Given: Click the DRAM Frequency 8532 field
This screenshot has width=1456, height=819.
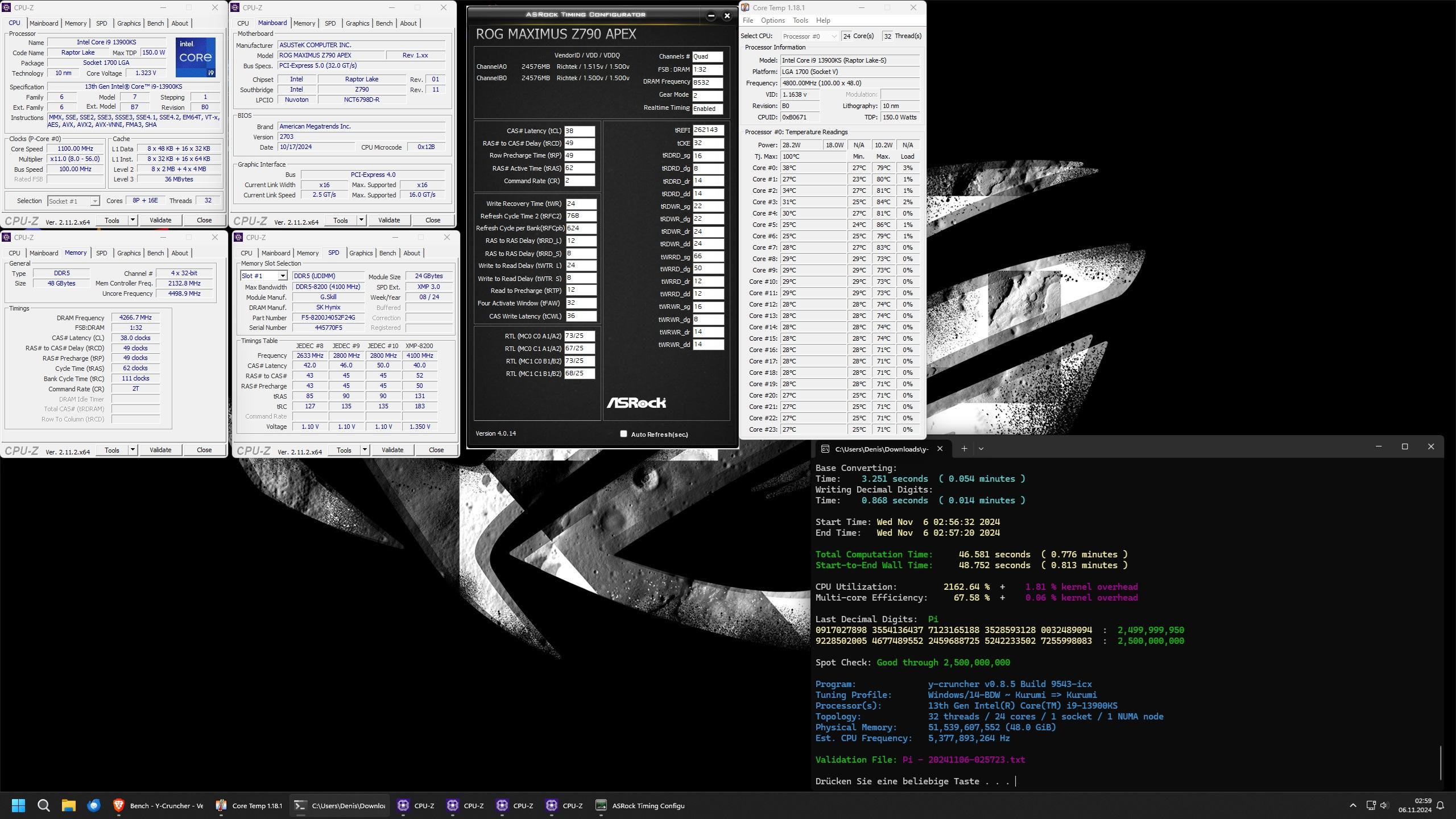Looking at the screenshot, I should click(x=708, y=82).
